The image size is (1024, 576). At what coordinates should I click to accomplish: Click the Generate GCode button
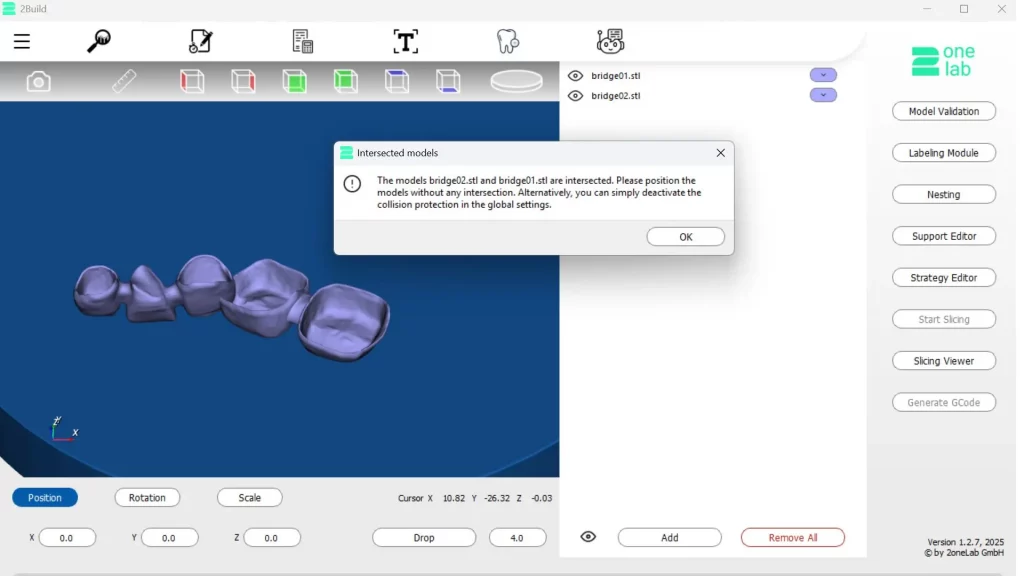coord(944,402)
